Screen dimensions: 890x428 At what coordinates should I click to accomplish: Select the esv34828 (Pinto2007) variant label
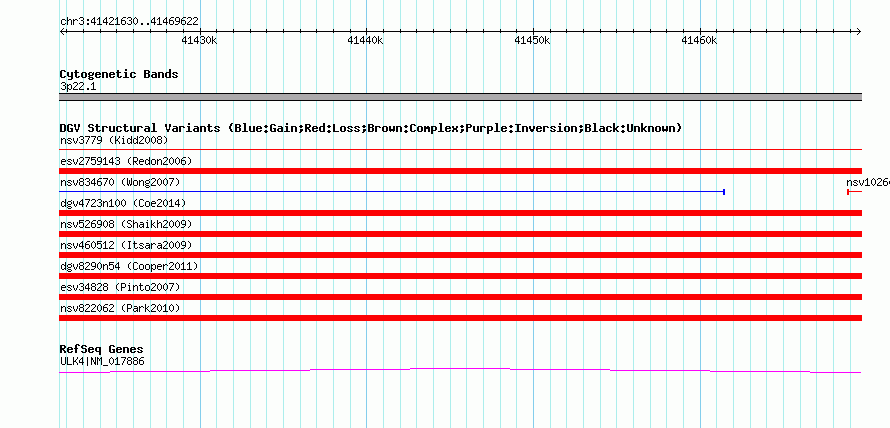[x=120, y=287]
